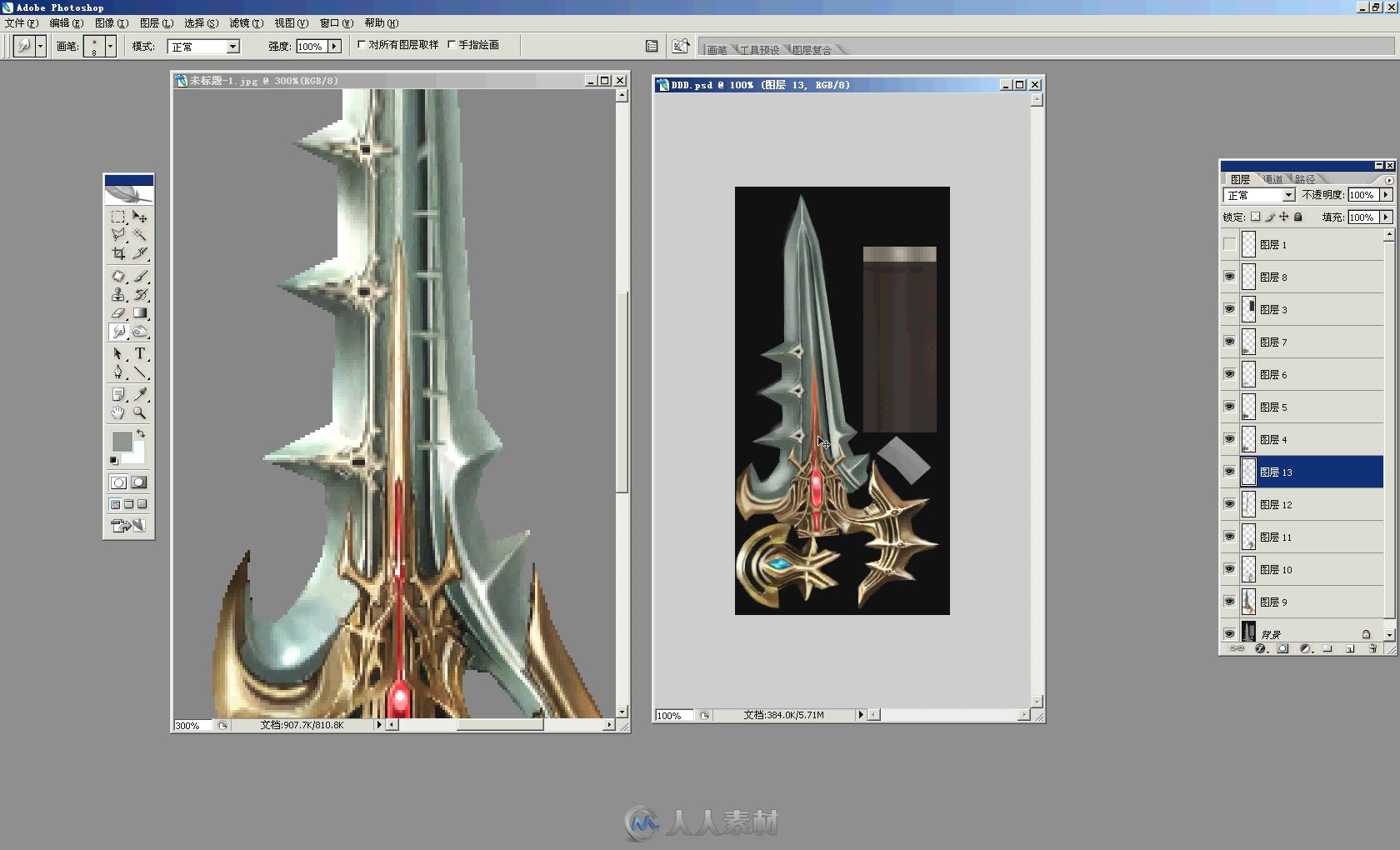This screenshot has height=850, width=1400.
Task: Select the Patch/Healing tool
Action: pyautogui.click(x=118, y=276)
